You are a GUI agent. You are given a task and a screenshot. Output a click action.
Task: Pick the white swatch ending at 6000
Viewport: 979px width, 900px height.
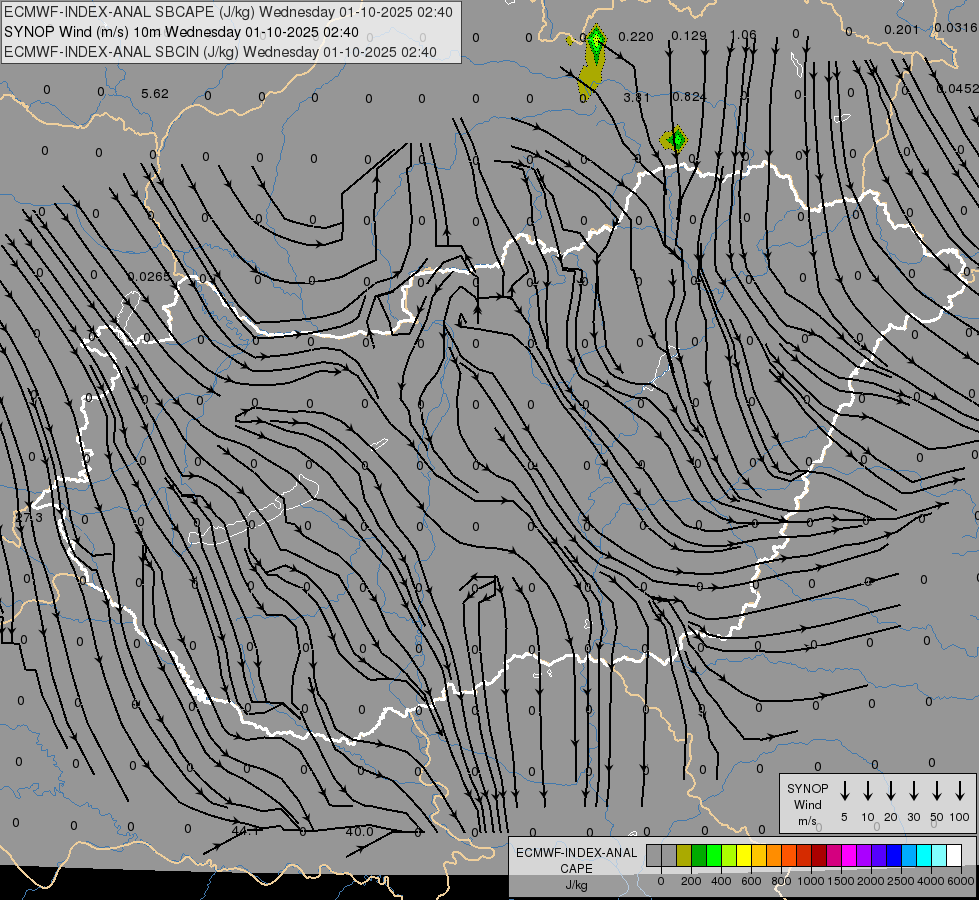click(954, 855)
